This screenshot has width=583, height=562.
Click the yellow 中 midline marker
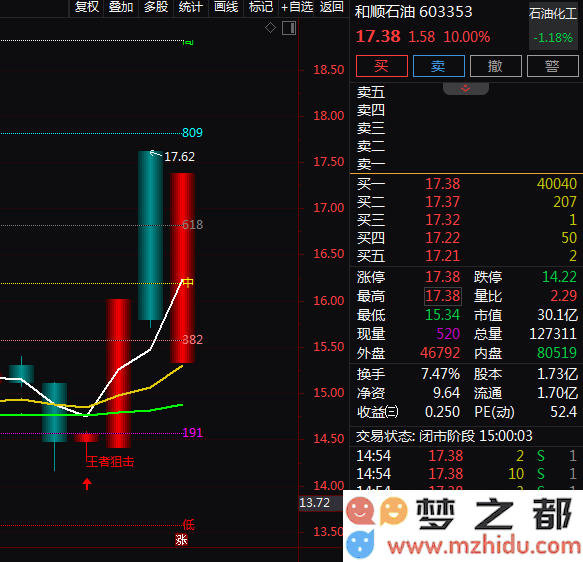coord(188,282)
